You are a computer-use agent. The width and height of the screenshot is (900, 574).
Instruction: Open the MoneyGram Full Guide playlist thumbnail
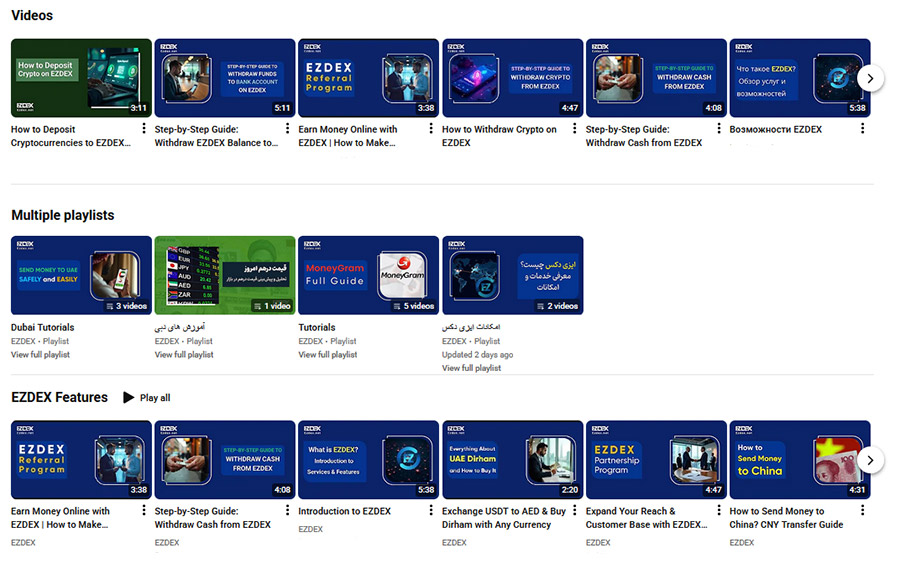point(368,275)
